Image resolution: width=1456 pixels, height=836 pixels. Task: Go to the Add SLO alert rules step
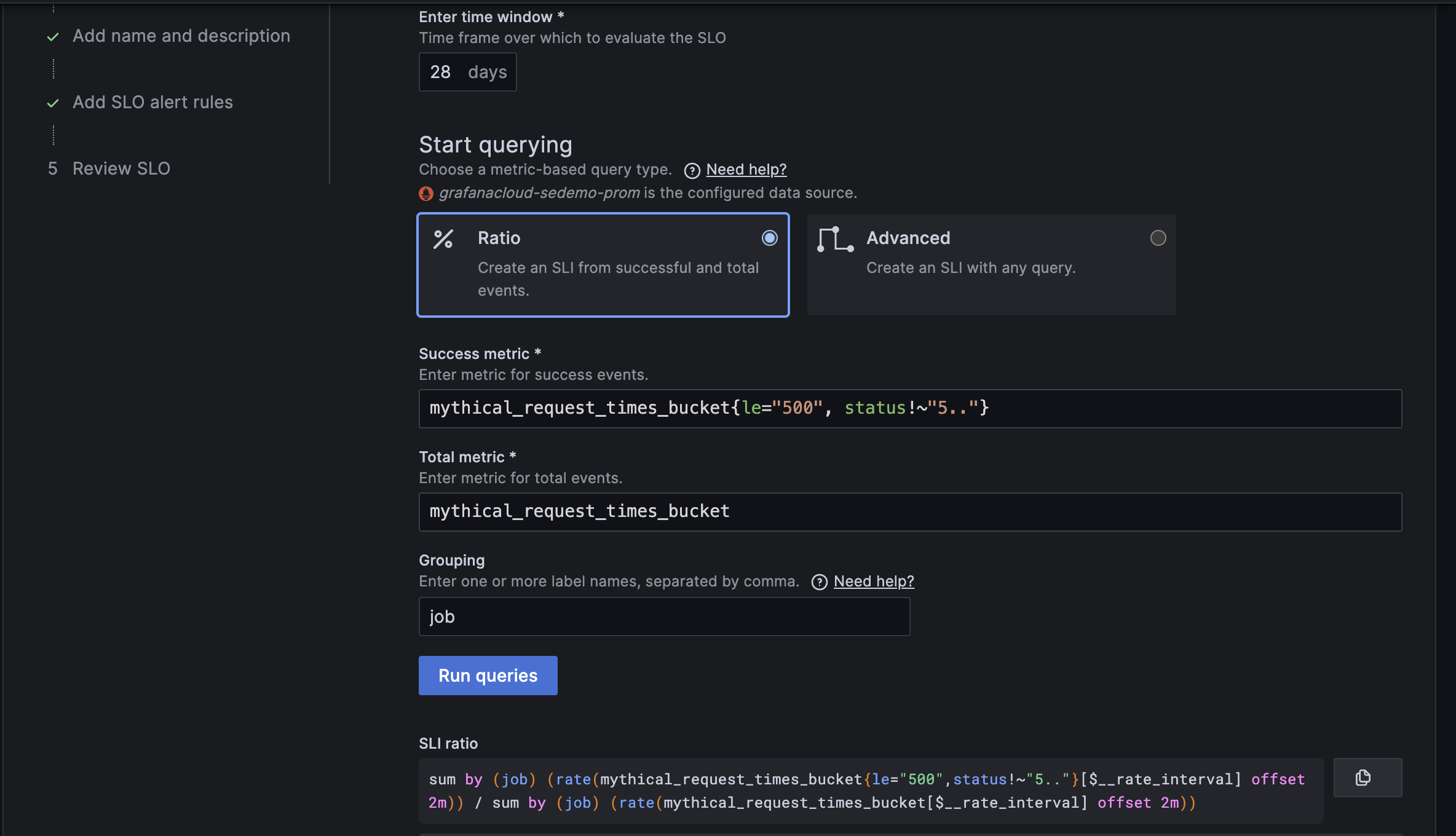point(153,101)
